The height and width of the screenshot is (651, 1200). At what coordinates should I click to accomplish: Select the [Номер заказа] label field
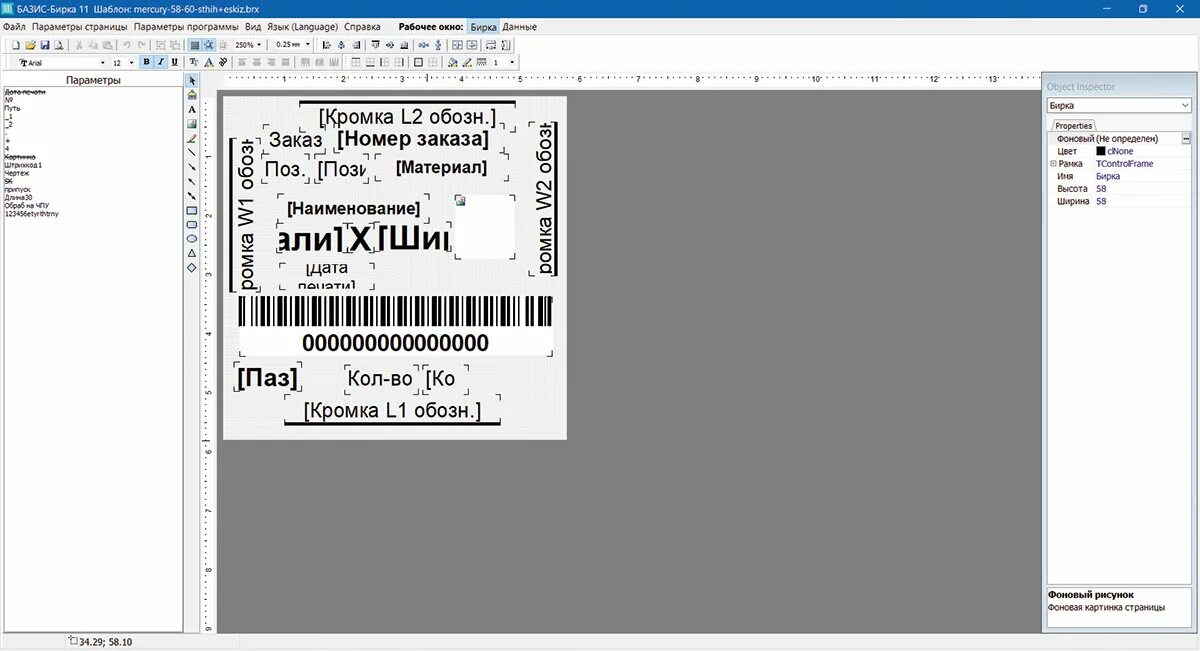click(413, 139)
